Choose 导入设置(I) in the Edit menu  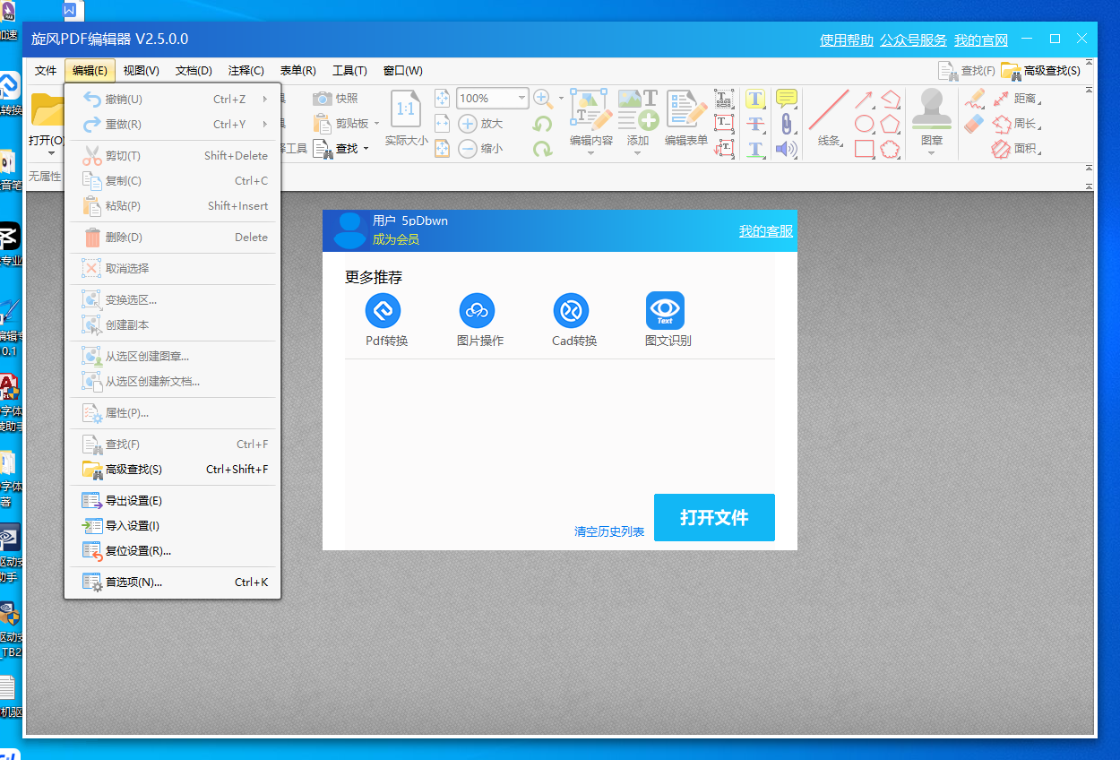coord(172,526)
